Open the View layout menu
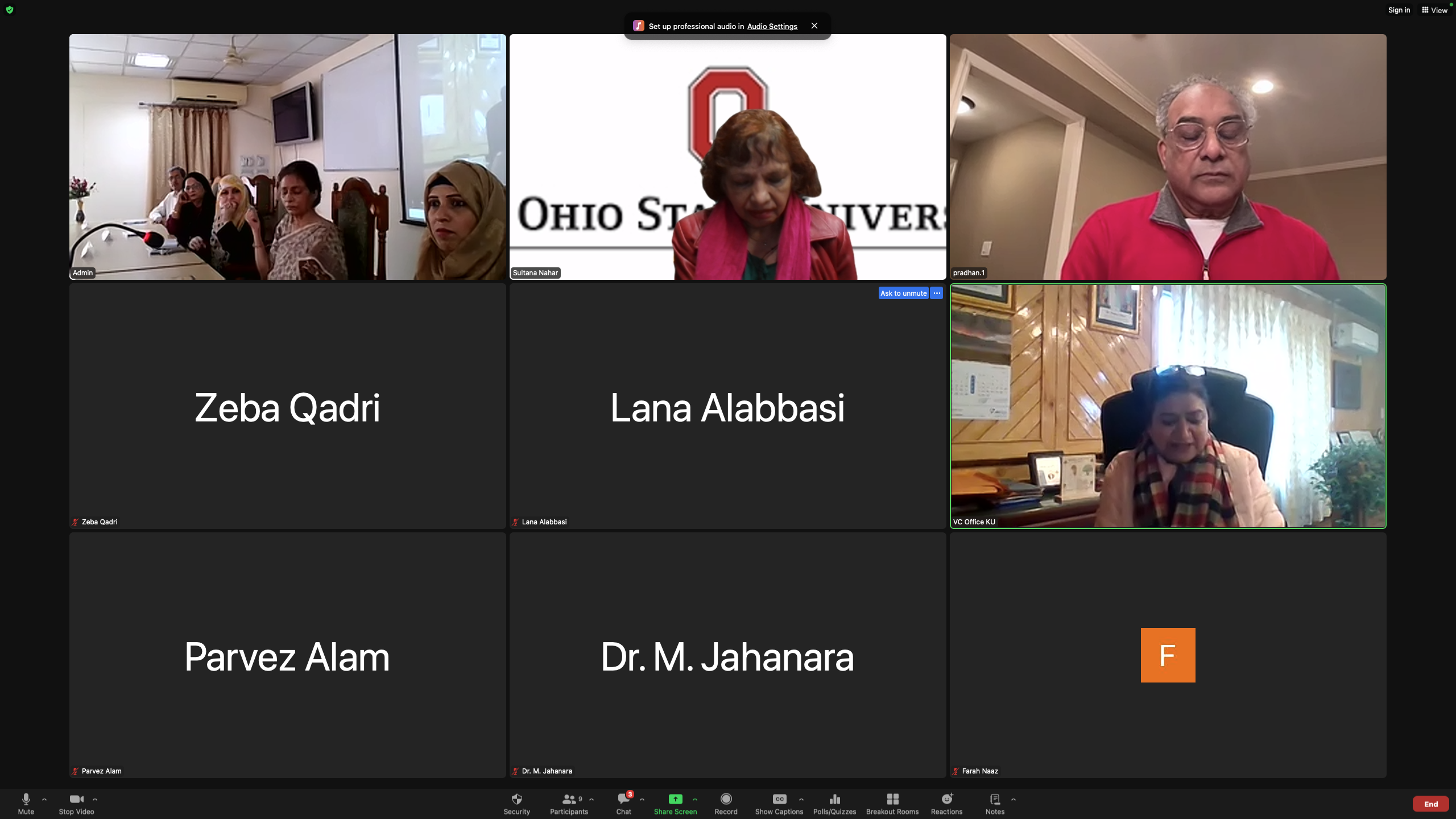 [x=1434, y=10]
